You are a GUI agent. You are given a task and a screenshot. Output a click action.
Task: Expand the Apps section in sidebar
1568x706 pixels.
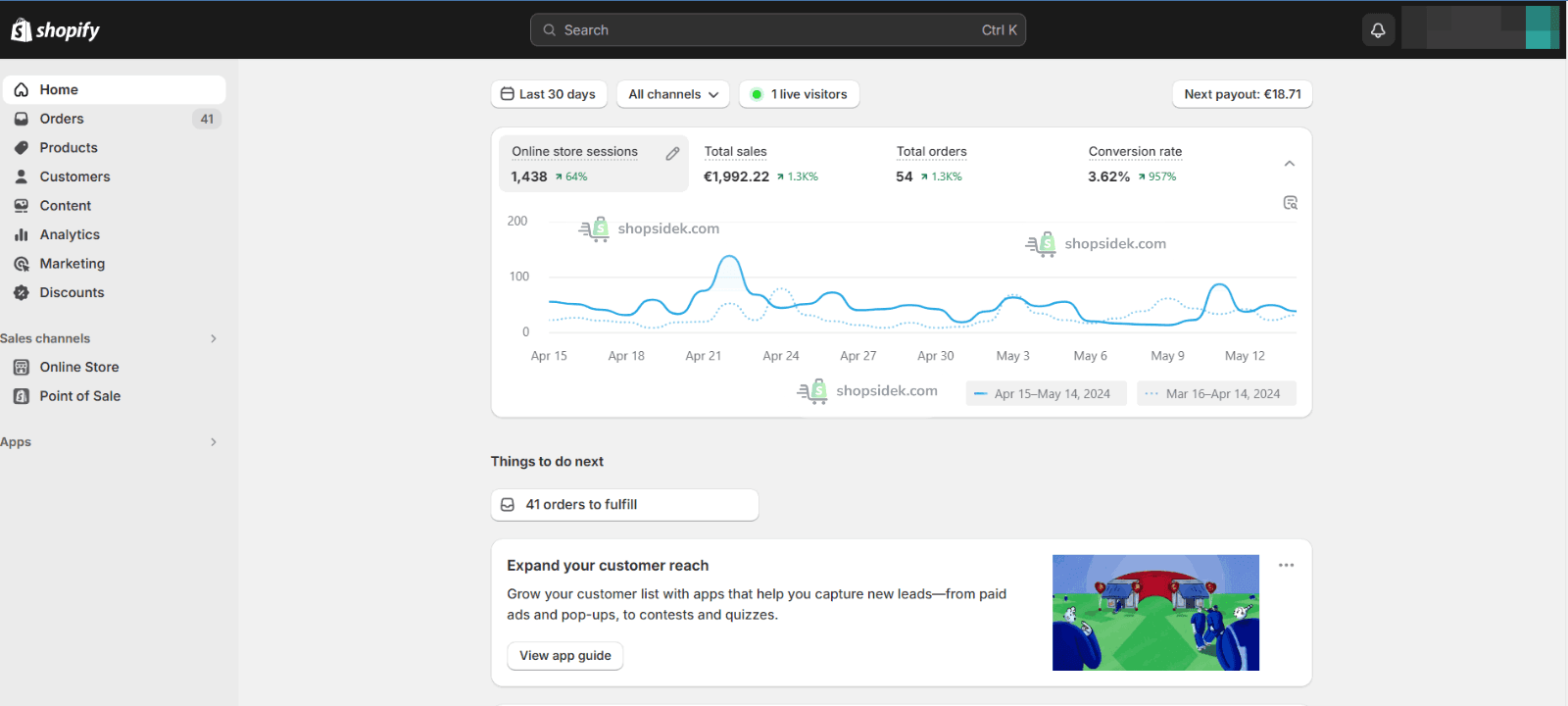[x=214, y=442]
